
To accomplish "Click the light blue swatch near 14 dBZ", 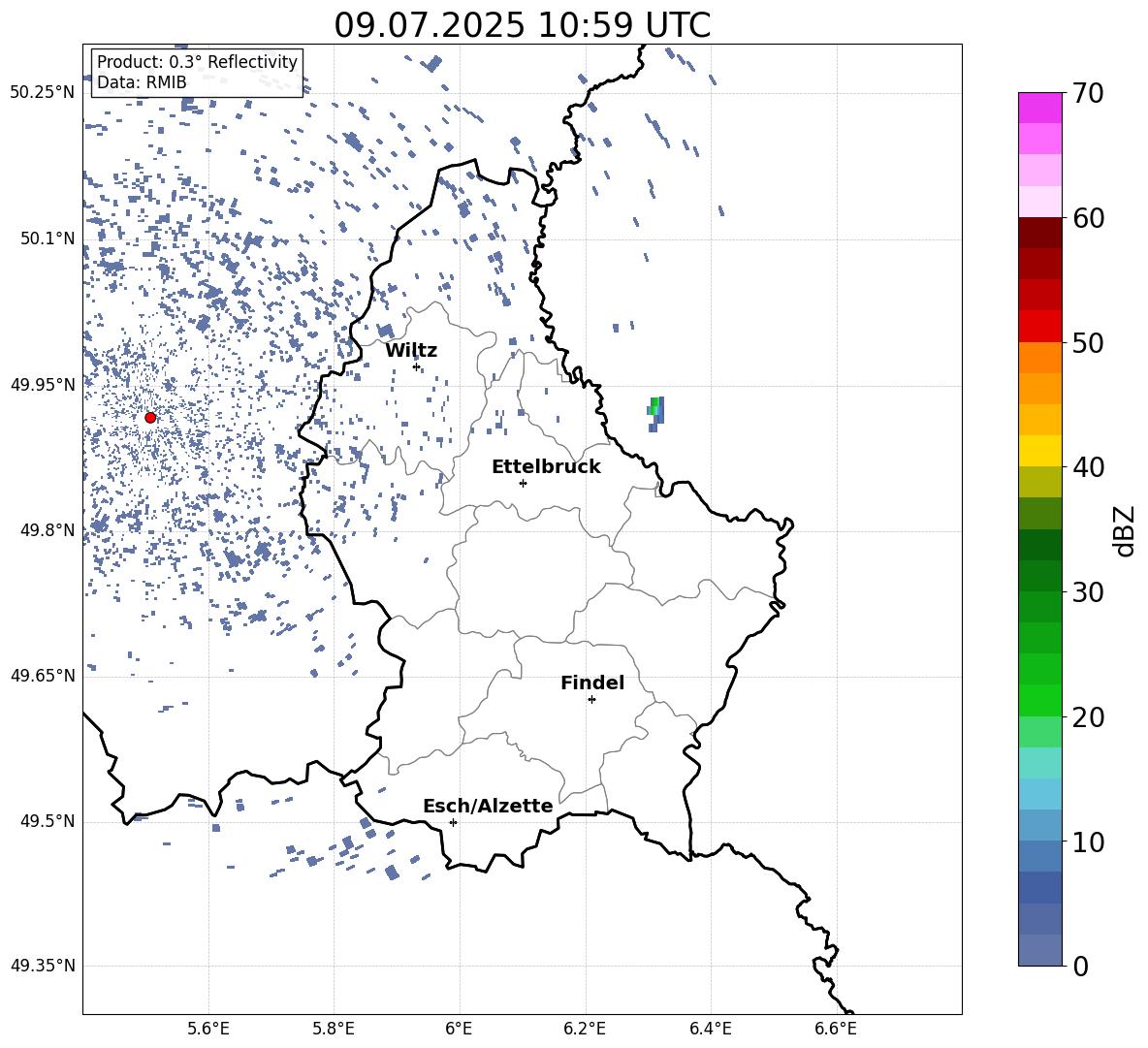I will [x=1039, y=794].
